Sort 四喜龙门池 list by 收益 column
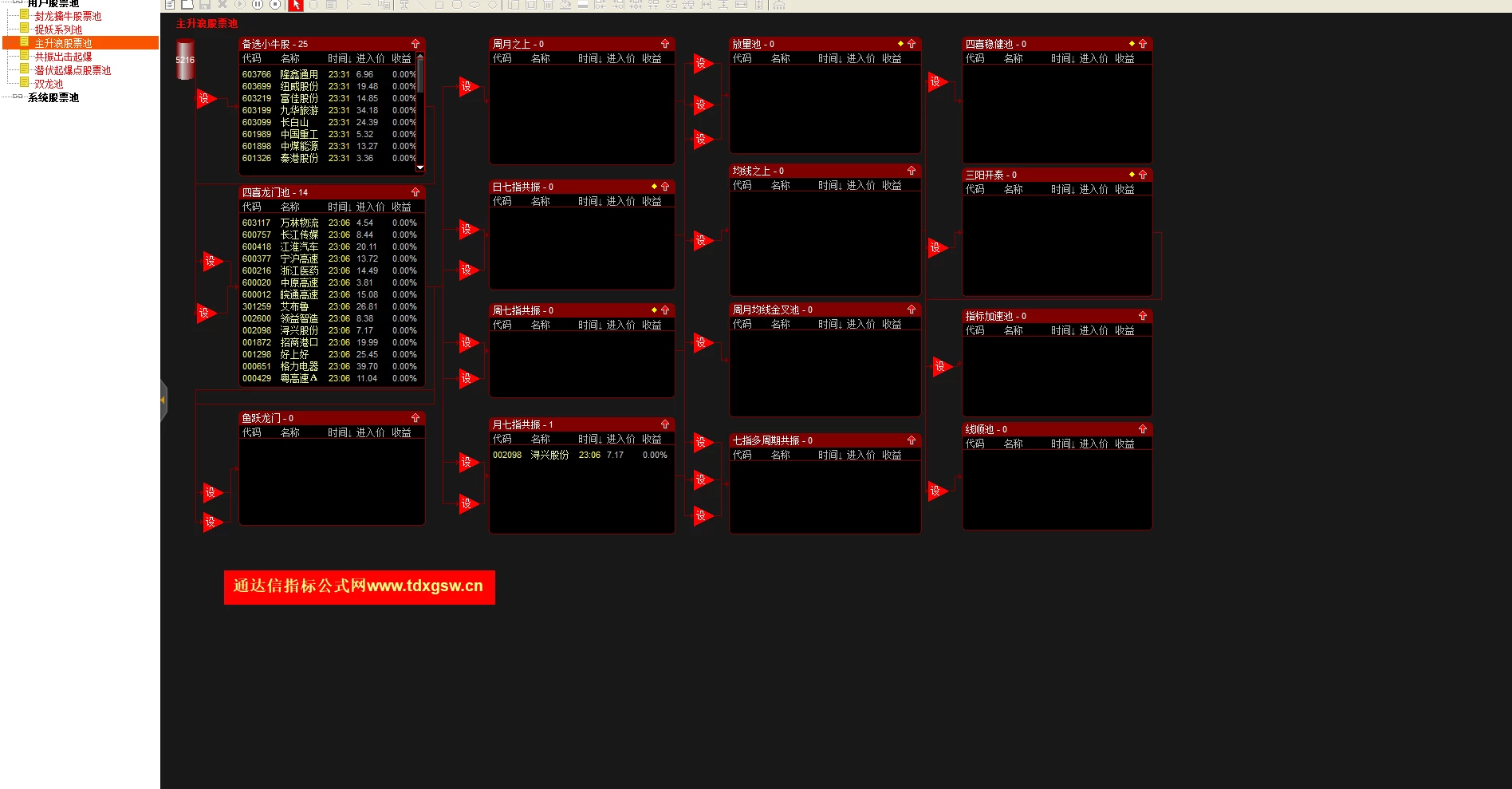Image resolution: width=1512 pixels, height=789 pixels. click(402, 207)
